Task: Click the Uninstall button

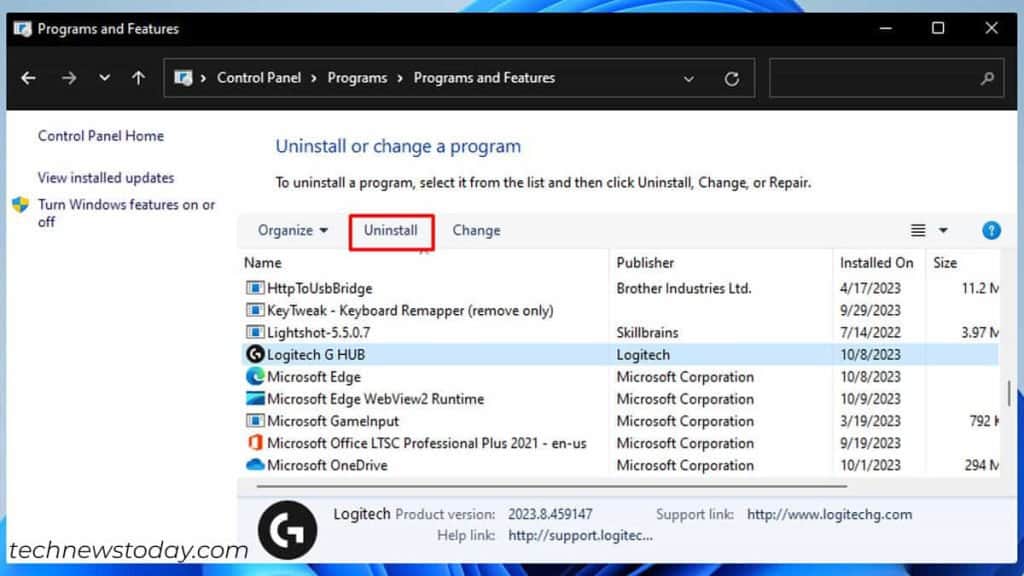Action: click(391, 231)
